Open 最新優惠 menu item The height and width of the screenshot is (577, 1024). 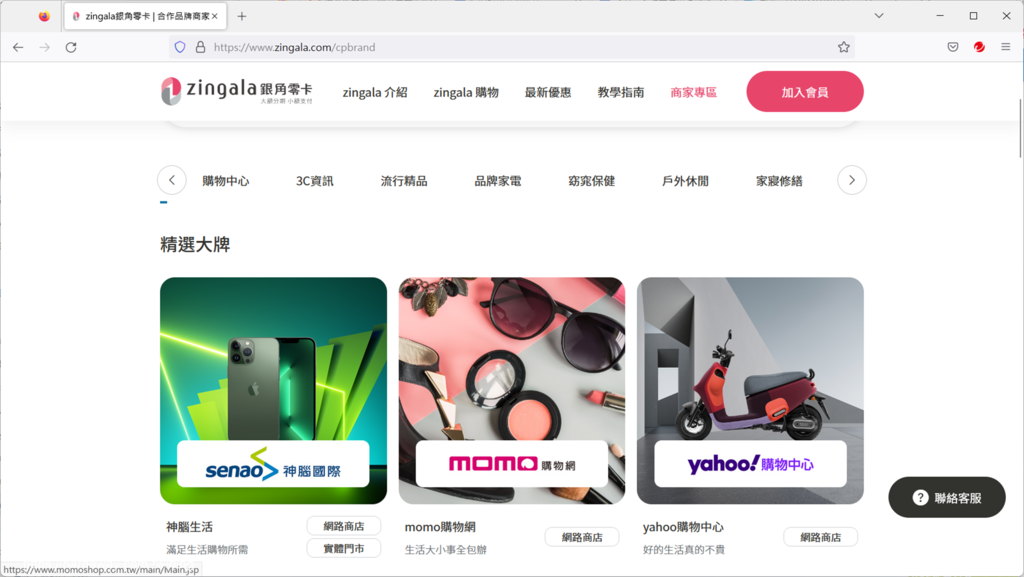pos(548,93)
